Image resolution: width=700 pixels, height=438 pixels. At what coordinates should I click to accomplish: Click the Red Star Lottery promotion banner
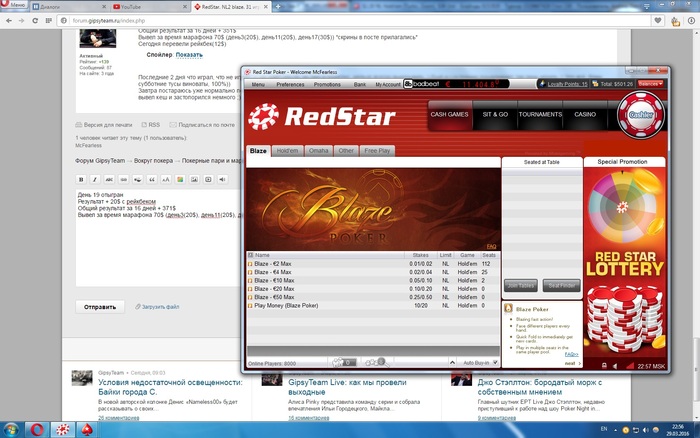625,263
